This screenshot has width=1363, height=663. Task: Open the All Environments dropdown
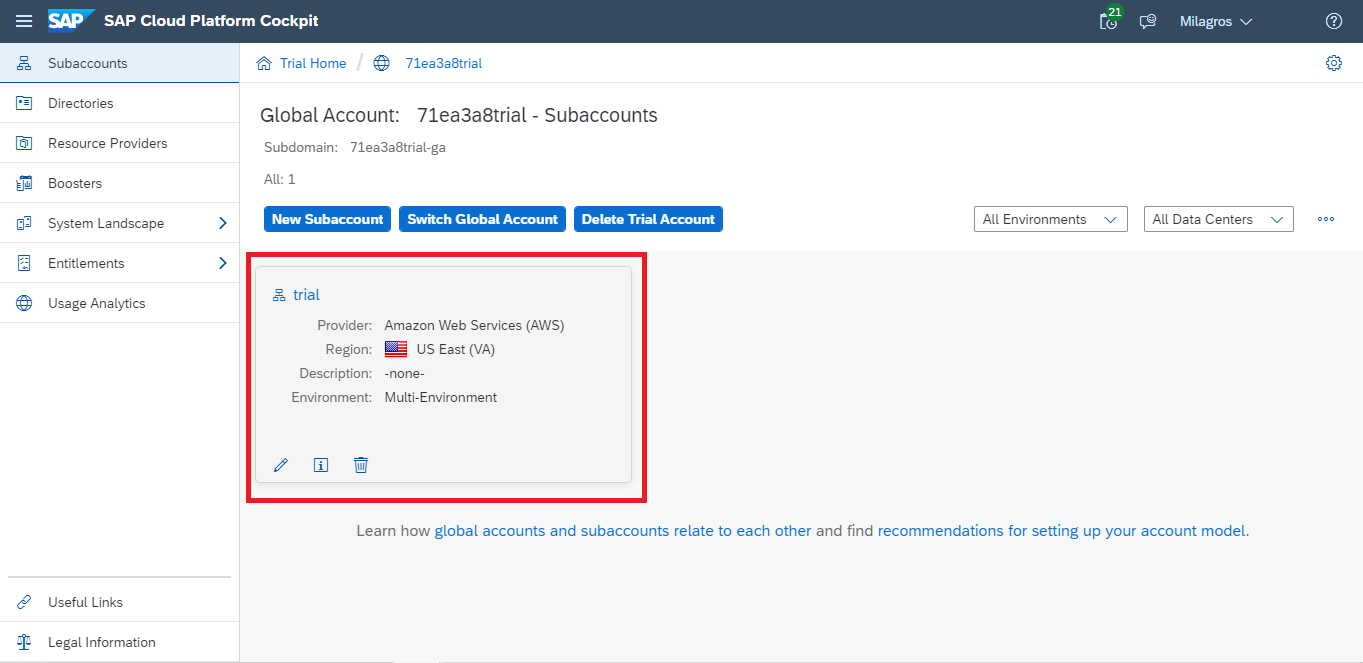[1050, 219]
